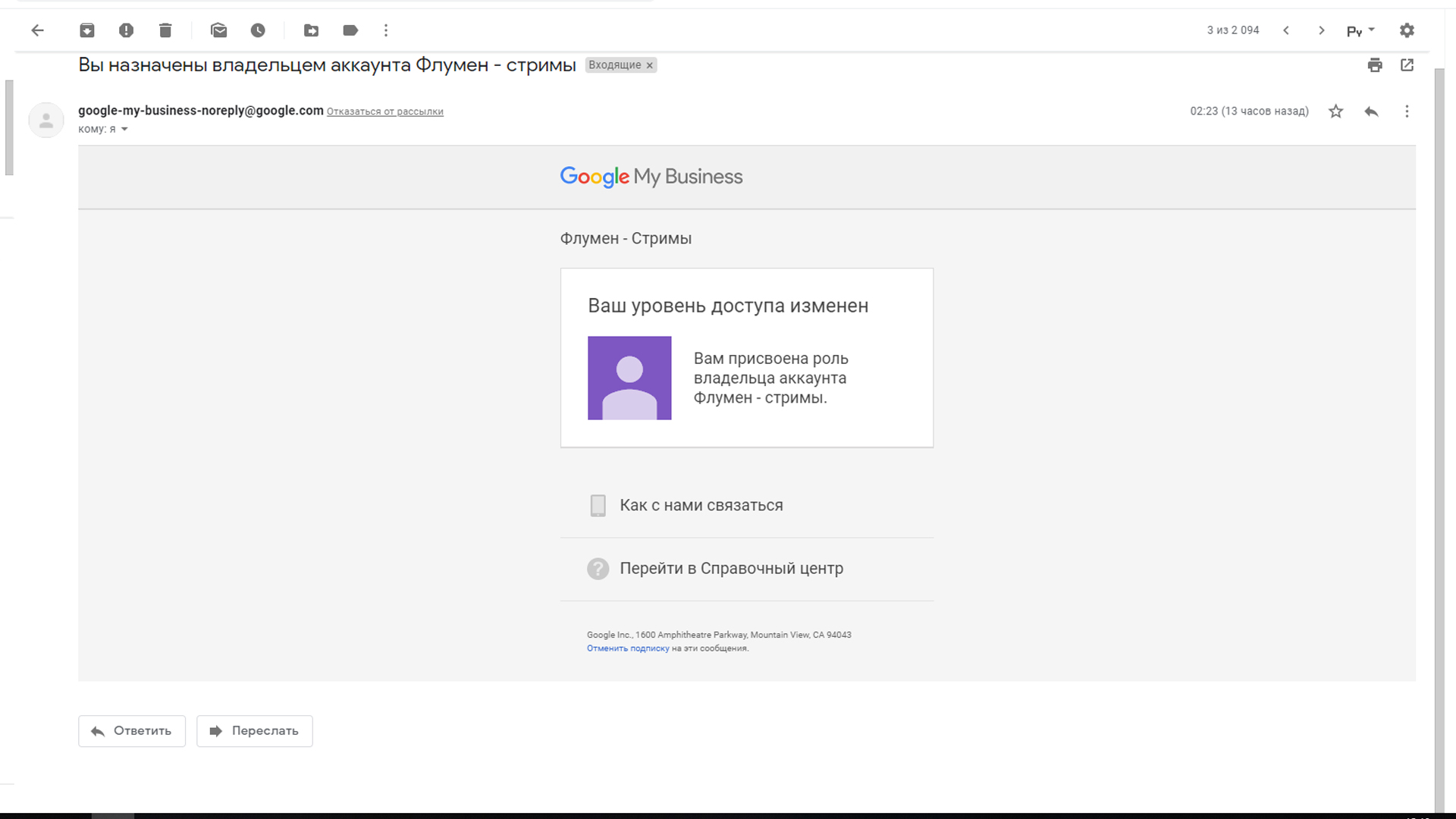The image size is (1456, 819).
Task: Click the purple profile avatar image
Action: point(629,378)
